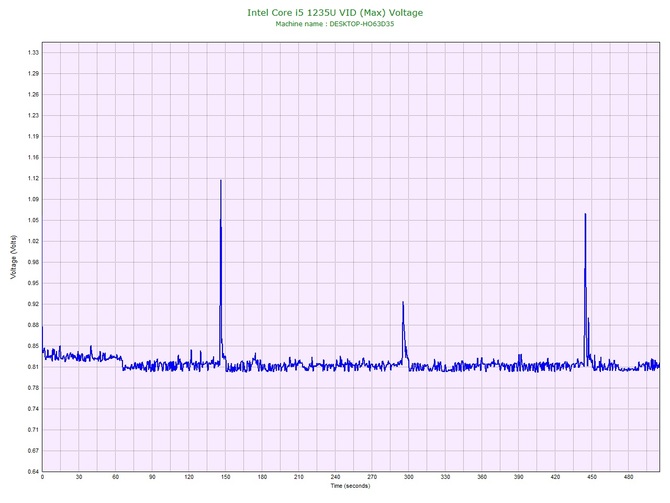Click the 360 tick on the time axis
This screenshot has height=503, width=670.
click(482, 477)
